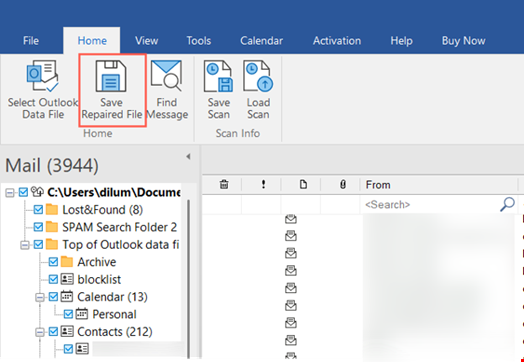The width and height of the screenshot is (524, 362).
Task: Uncheck the root C:\Users\dilum checkbox
Action: click(23, 193)
